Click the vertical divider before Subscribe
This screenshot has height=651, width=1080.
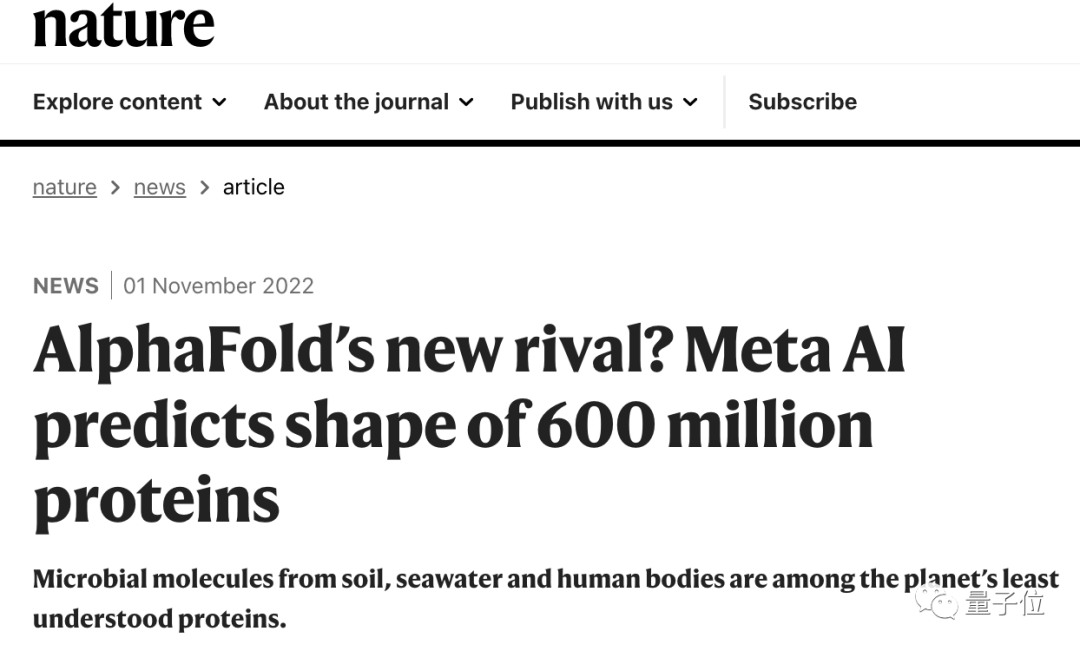724,102
